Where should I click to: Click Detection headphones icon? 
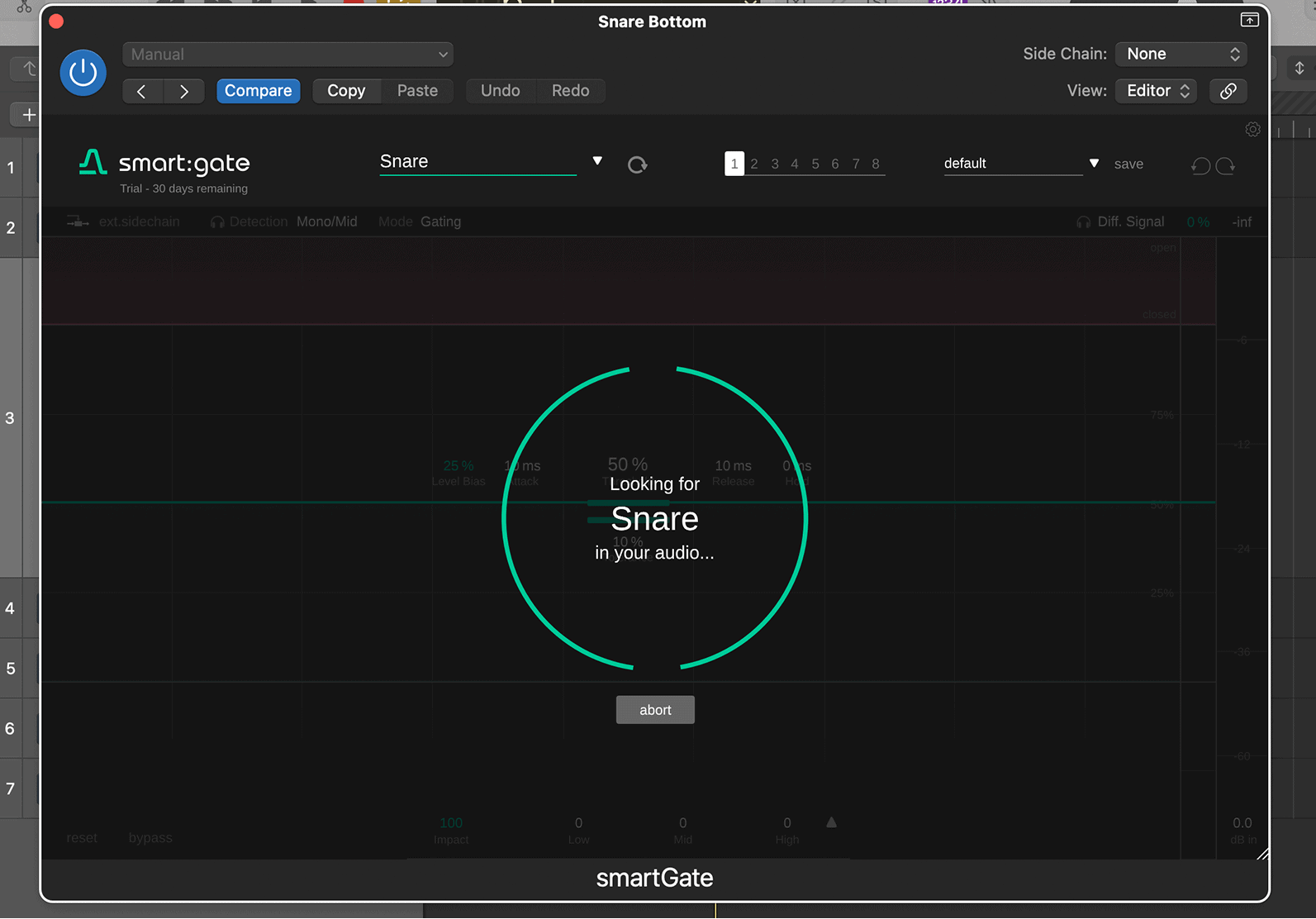click(x=217, y=222)
